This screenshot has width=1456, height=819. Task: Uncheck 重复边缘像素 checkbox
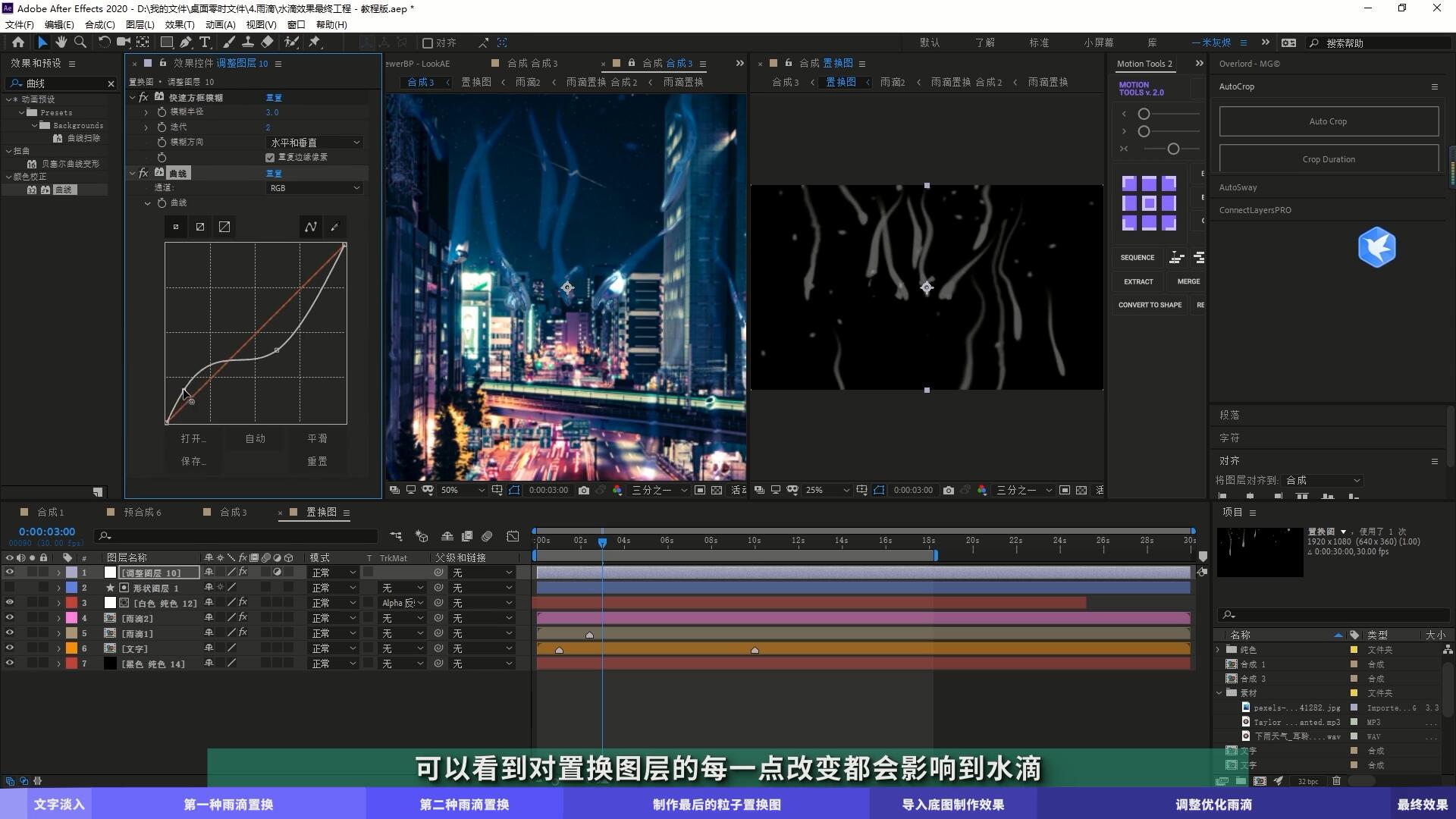(x=269, y=158)
